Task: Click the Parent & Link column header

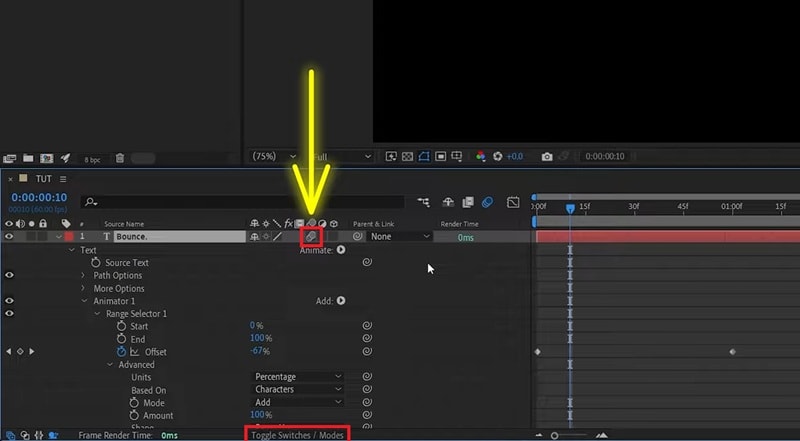Action: 373,224
